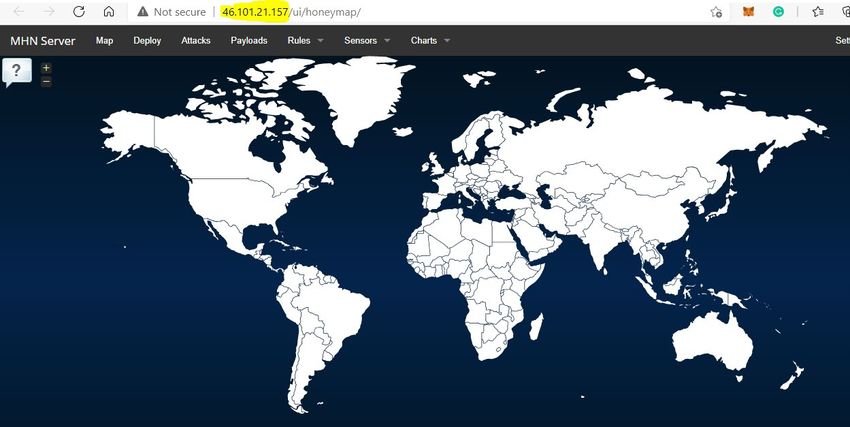Screen dimensions: 850x427
Task: Click the Not secure label text
Action: [x=179, y=12]
